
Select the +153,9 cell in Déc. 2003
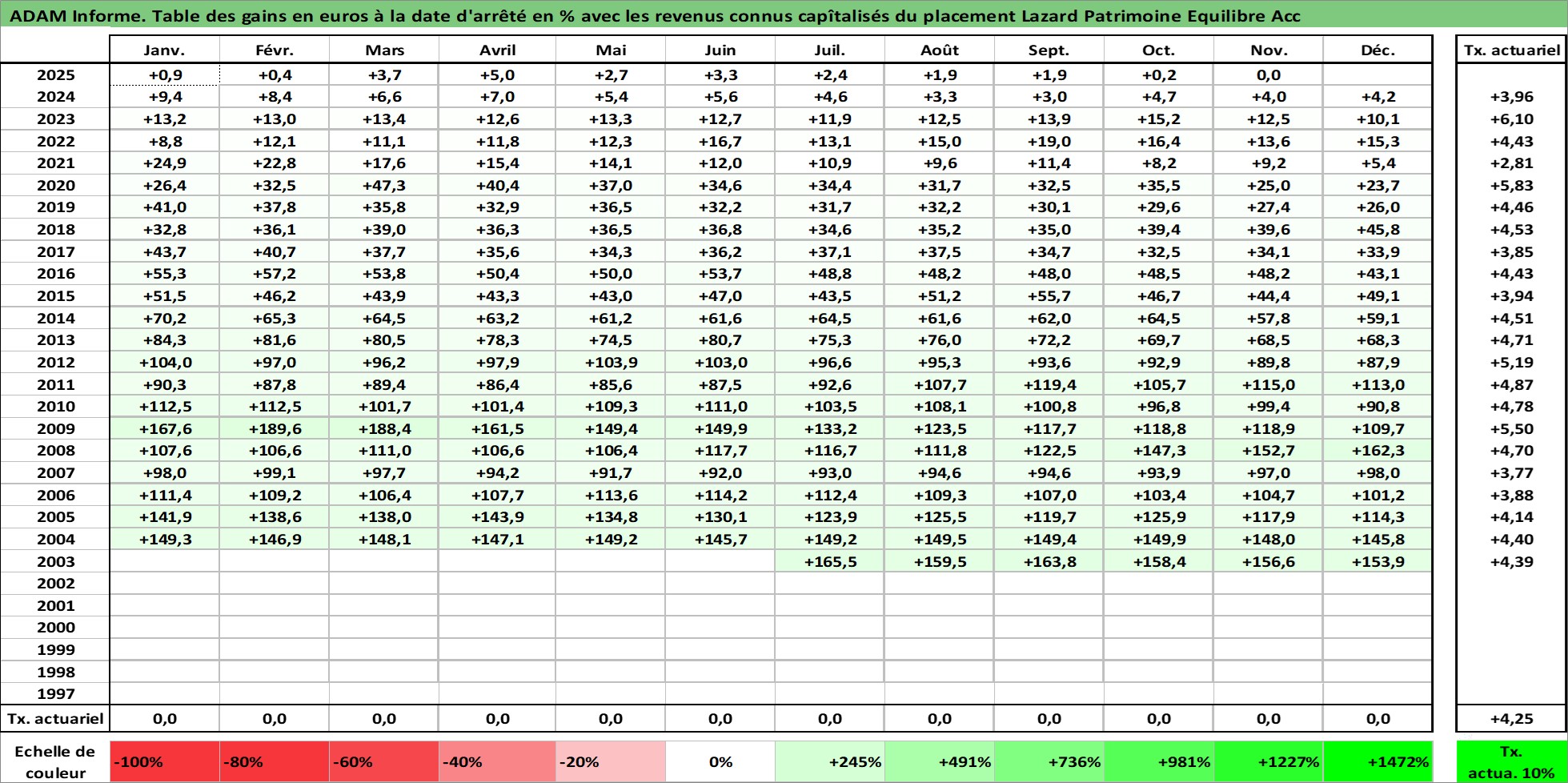[x=1378, y=561]
